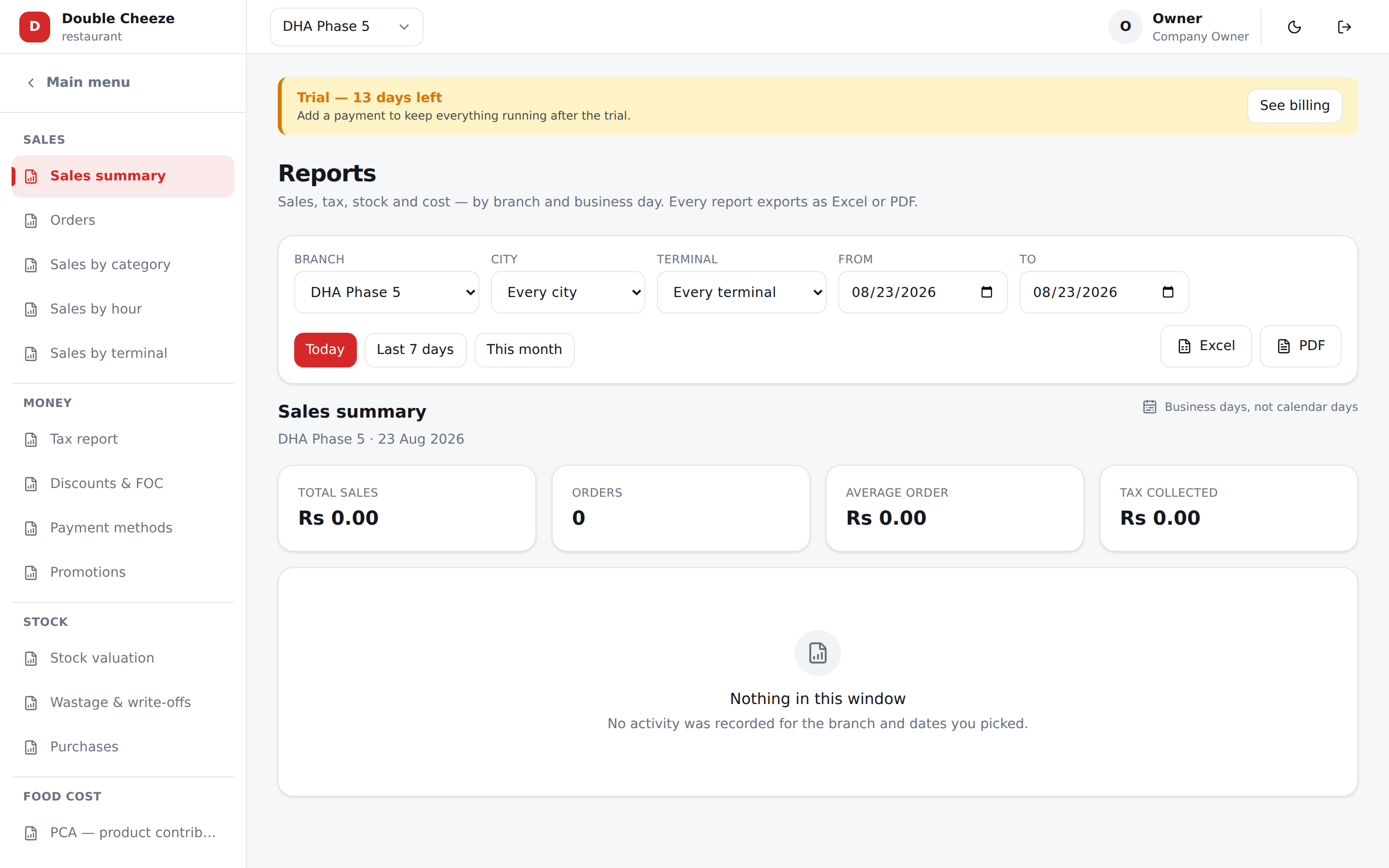The height and width of the screenshot is (868, 1389).
Task: Click the Tax report icon
Action: tap(31, 440)
